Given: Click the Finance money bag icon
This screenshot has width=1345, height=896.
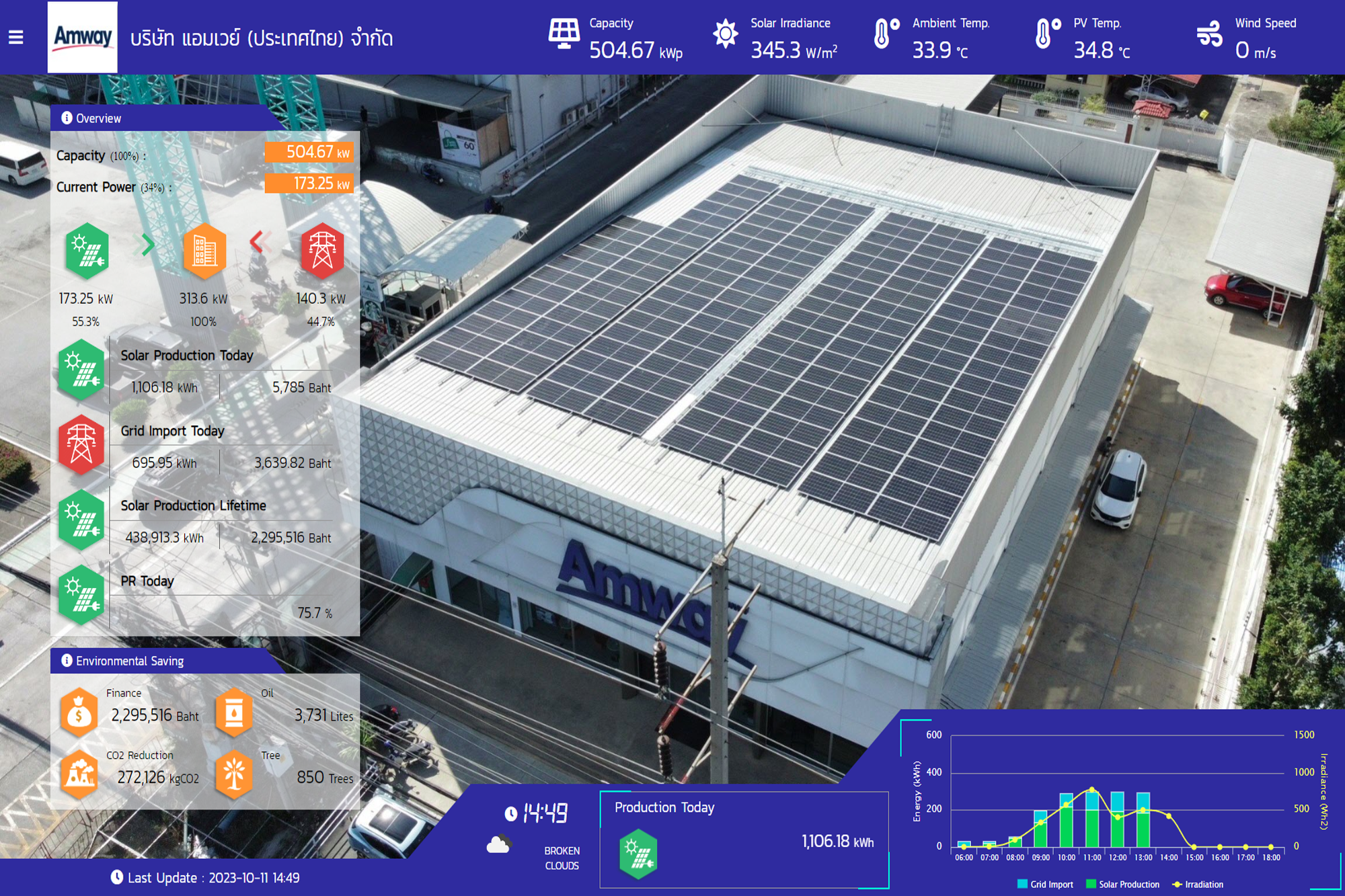Looking at the screenshot, I should click(79, 712).
